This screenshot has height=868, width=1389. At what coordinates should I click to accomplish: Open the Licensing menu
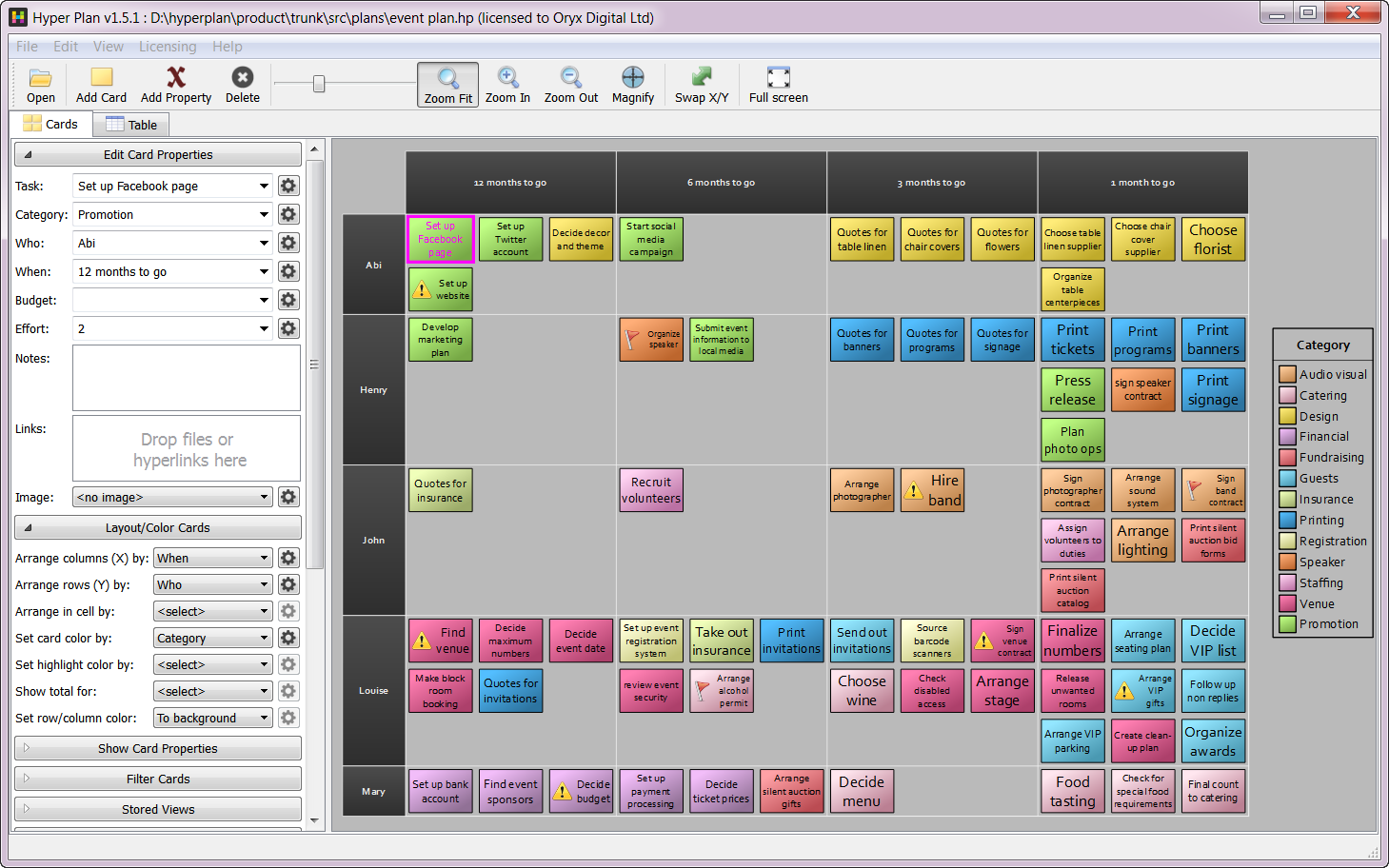coord(168,47)
